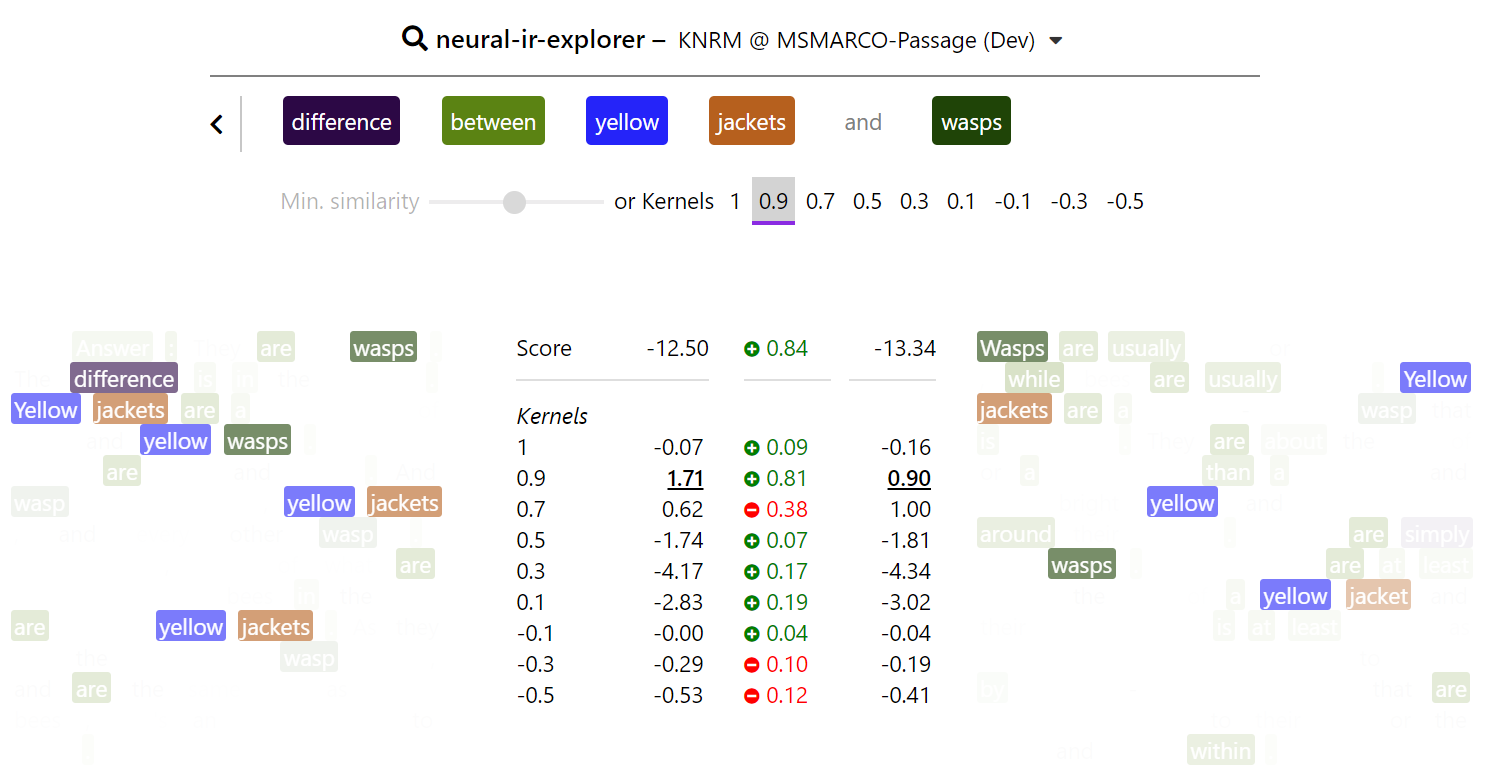Click the word "while" in the right passage
This screenshot has height=784, width=1499.
coord(1034,379)
